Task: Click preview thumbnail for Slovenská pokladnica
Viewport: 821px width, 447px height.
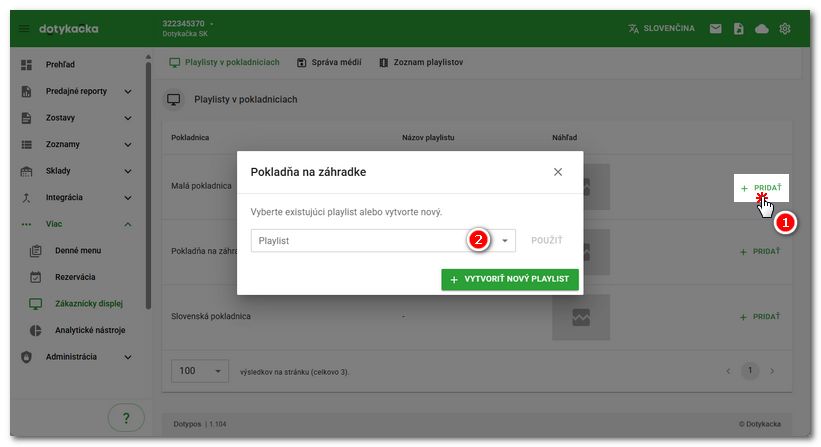Action: coord(581,317)
